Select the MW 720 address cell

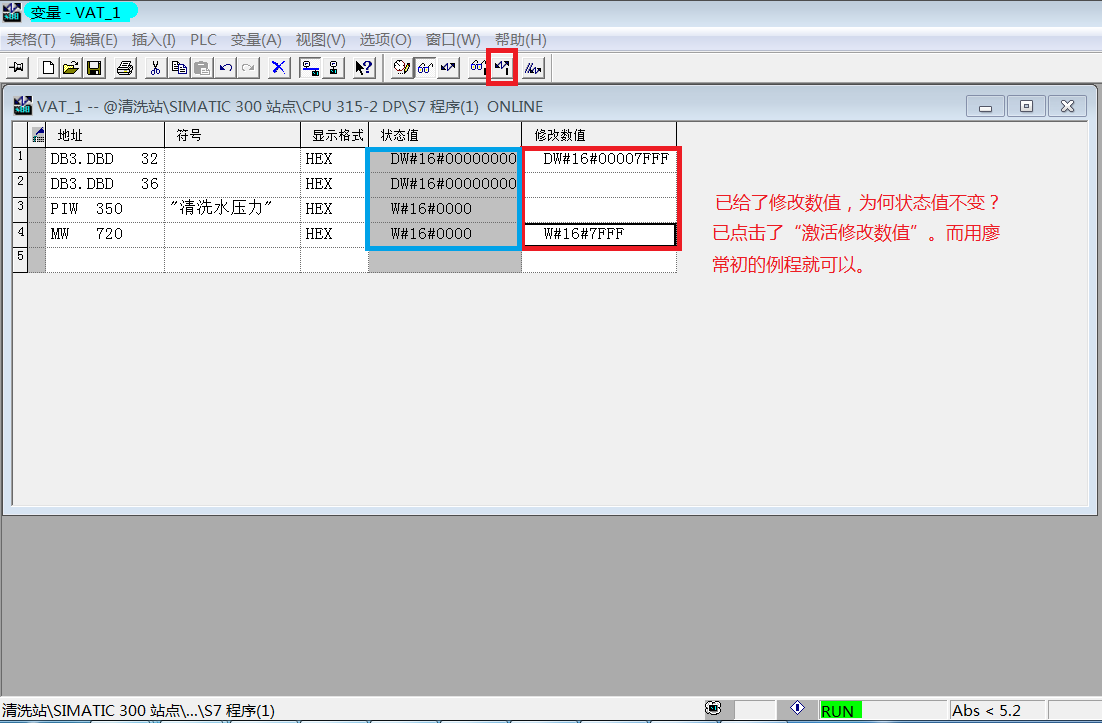[105, 234]
